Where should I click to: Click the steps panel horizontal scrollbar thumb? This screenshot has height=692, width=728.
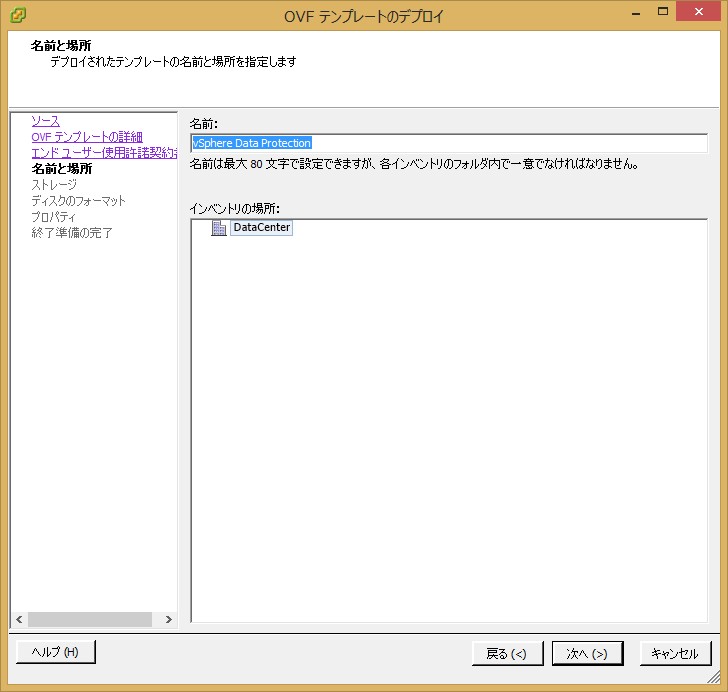pos(90,619)
